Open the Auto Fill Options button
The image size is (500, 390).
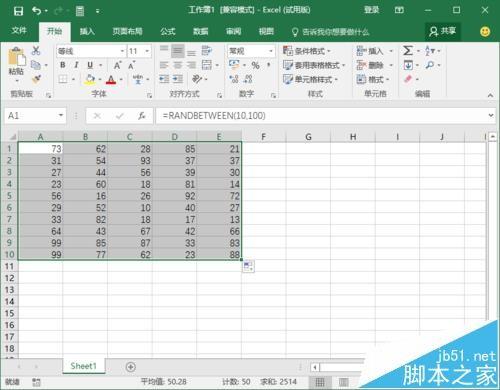pos(248,266)
